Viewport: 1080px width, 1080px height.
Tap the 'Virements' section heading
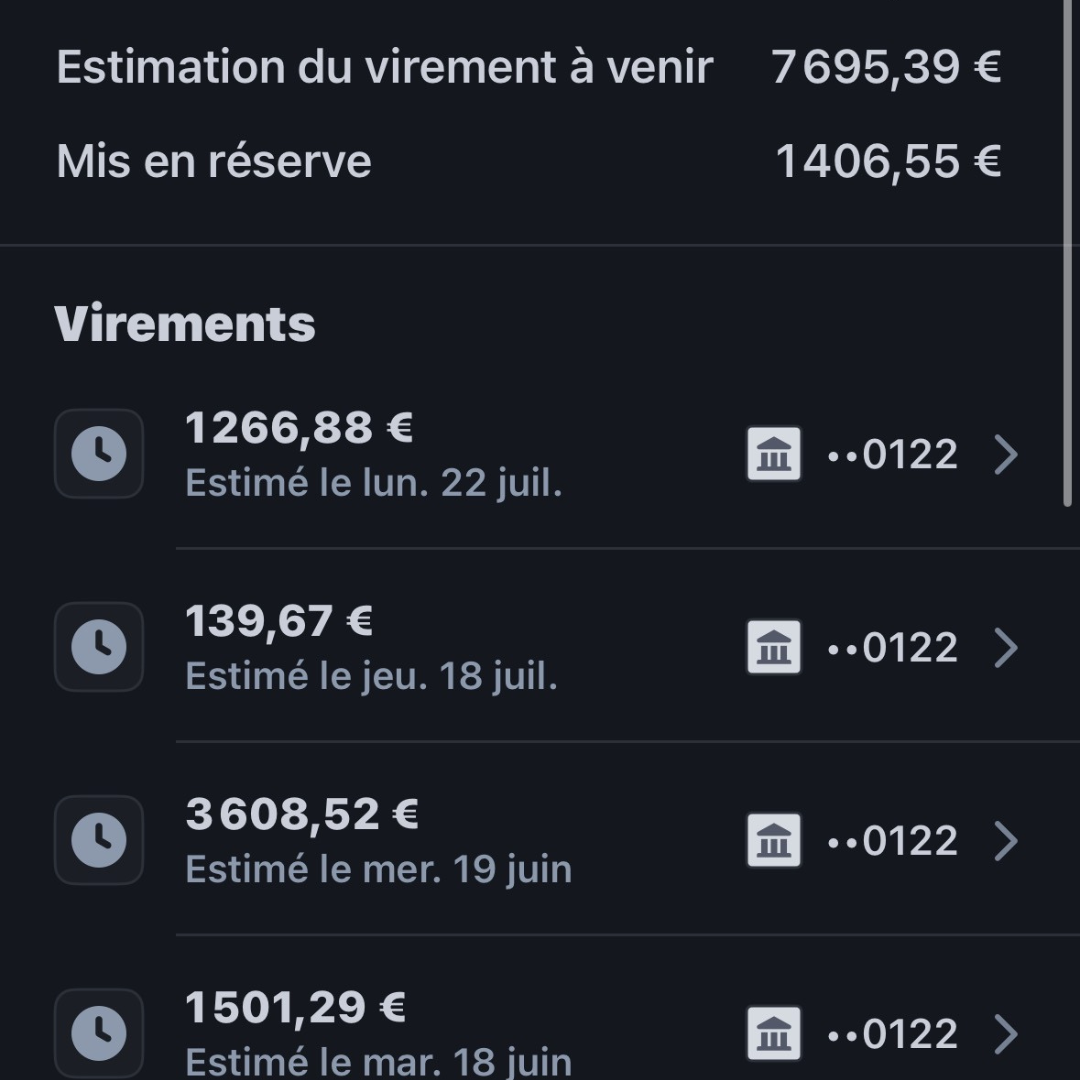(x=185, y=323)
